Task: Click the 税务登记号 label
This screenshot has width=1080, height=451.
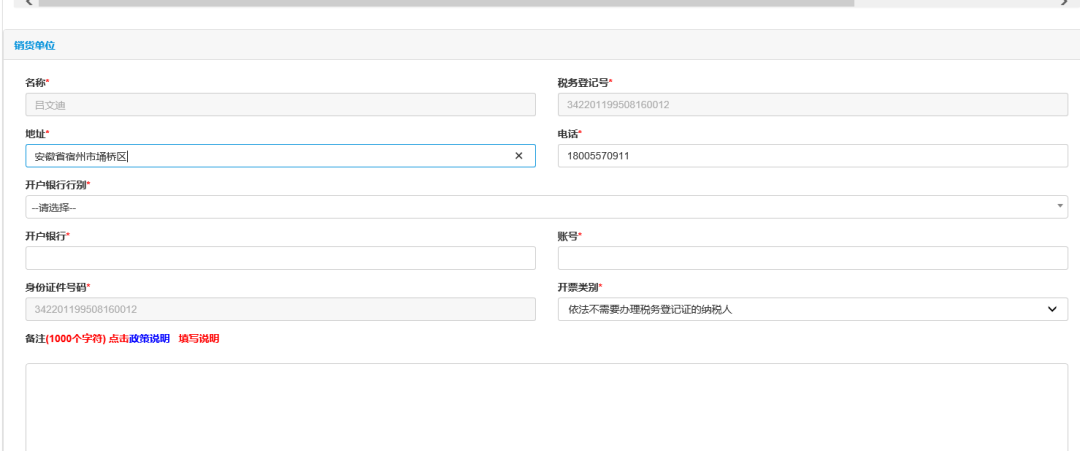Action: point(585,83)
